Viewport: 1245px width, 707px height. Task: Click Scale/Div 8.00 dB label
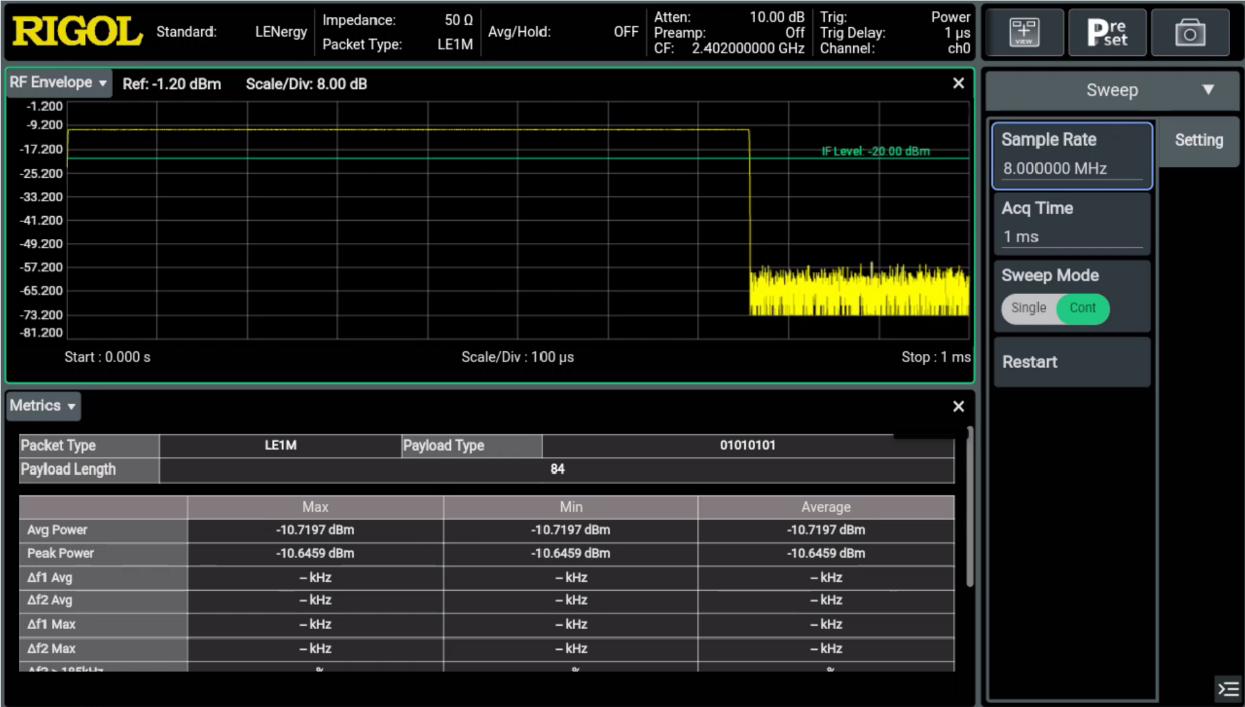pos(306,84)
